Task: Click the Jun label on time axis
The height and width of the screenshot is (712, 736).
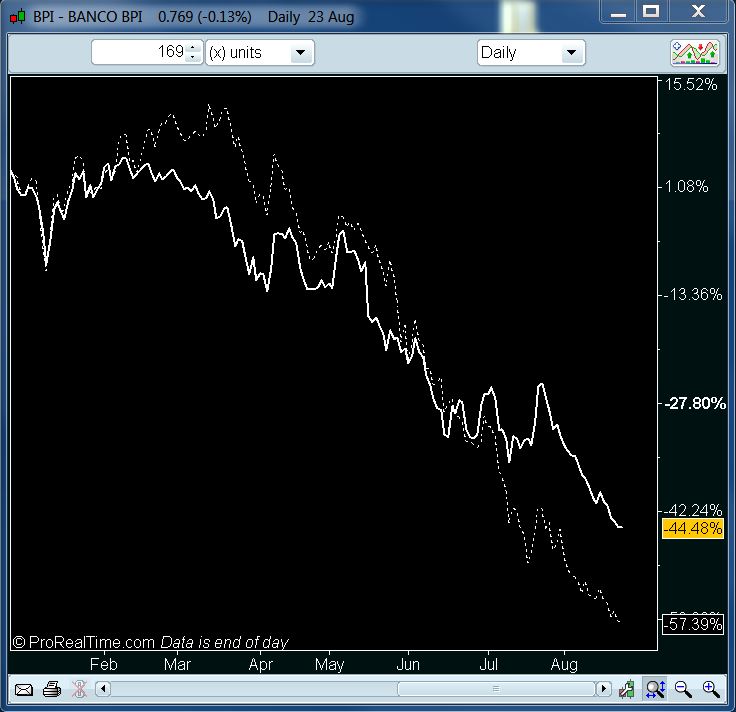Action: (408, 665)
